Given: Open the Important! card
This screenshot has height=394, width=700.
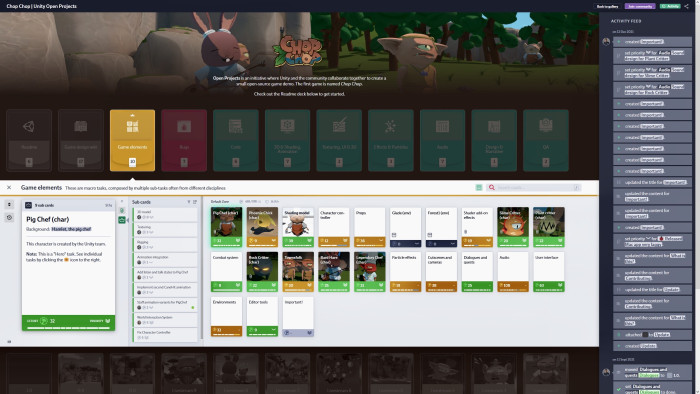Looking at the screenshot, I should click(x=298, y=316).
